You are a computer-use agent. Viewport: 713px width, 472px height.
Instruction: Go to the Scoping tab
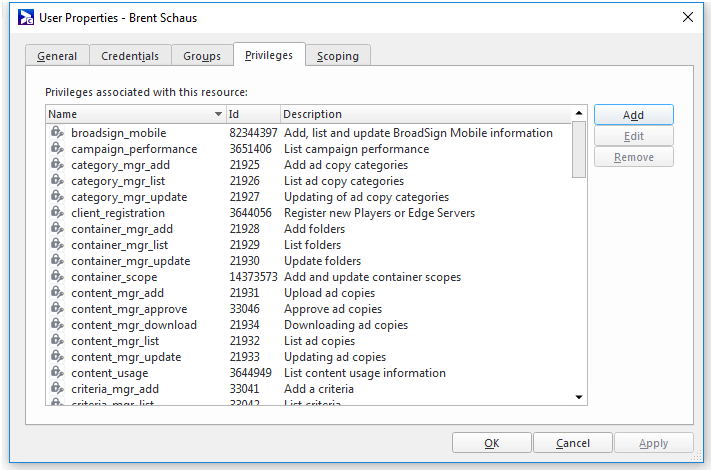[338, 56]
